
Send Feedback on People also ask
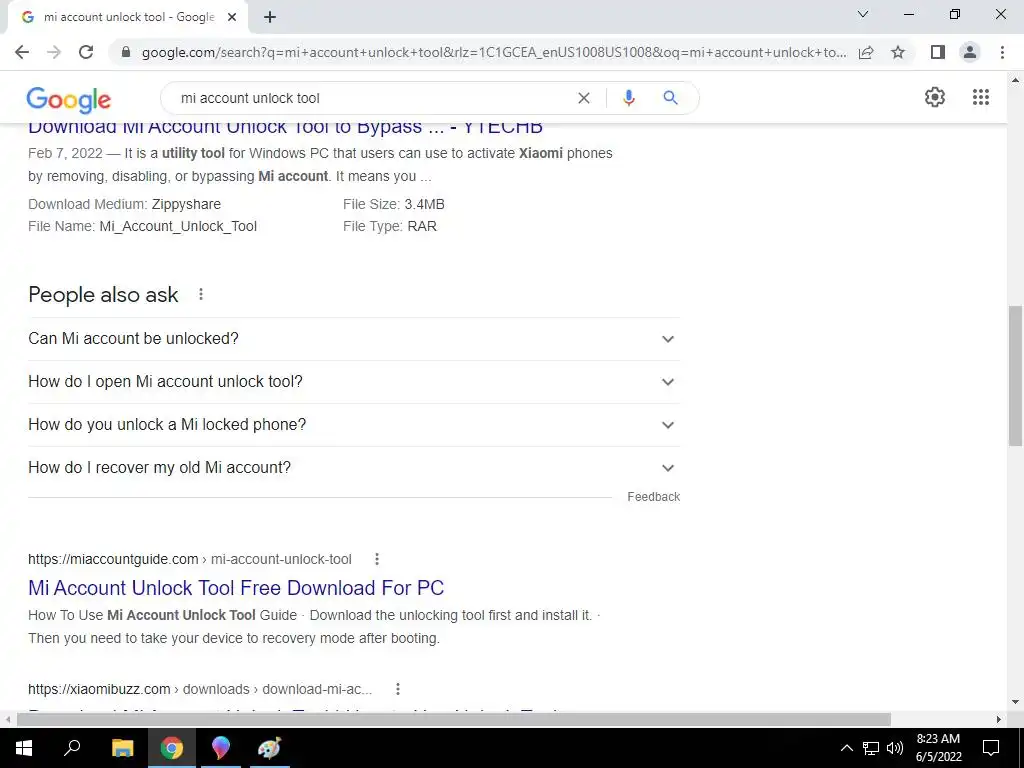click(x=654, y=497)
